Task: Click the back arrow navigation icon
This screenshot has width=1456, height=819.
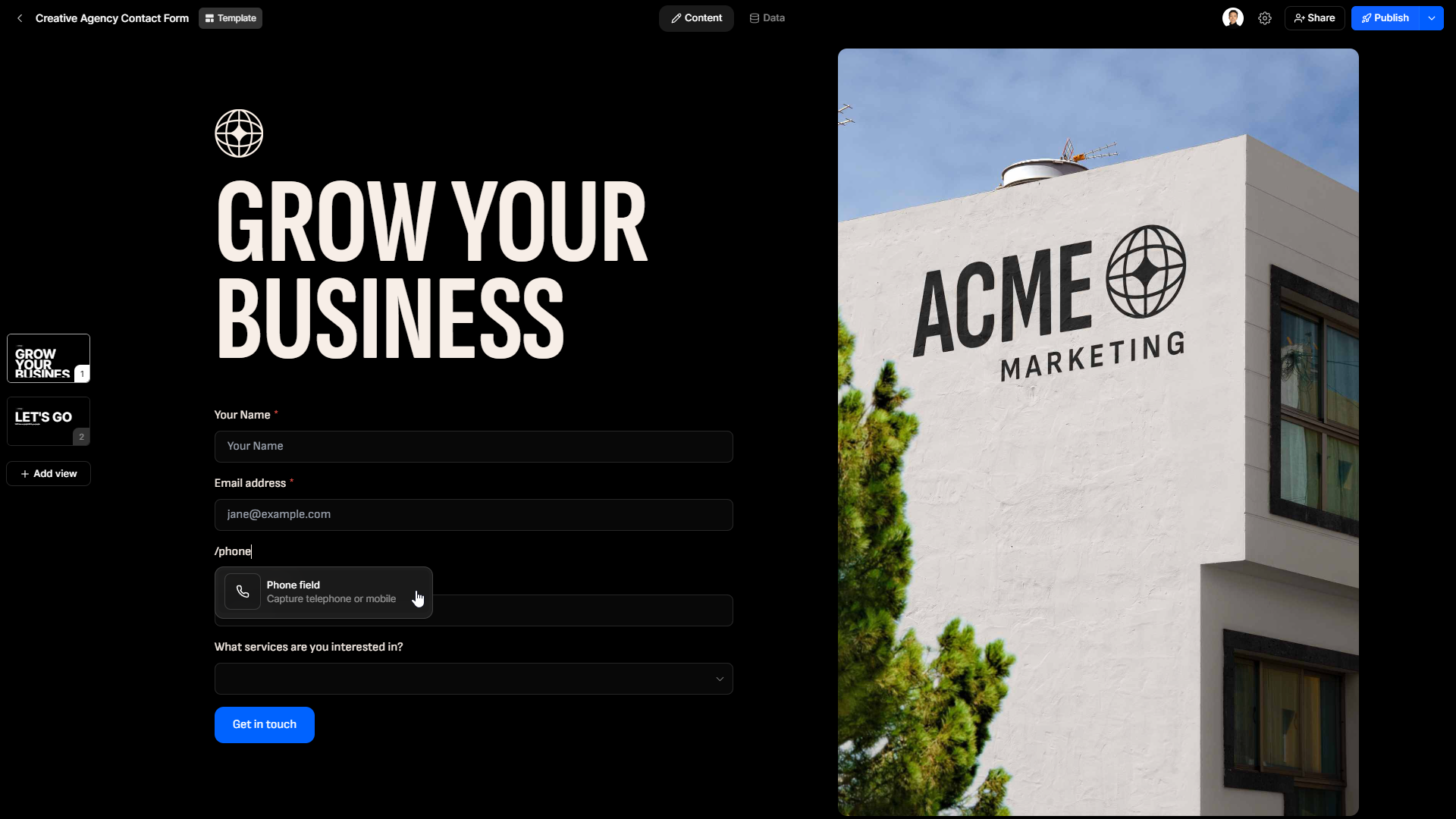Action: pyautogui.click(x=19, y=18)
